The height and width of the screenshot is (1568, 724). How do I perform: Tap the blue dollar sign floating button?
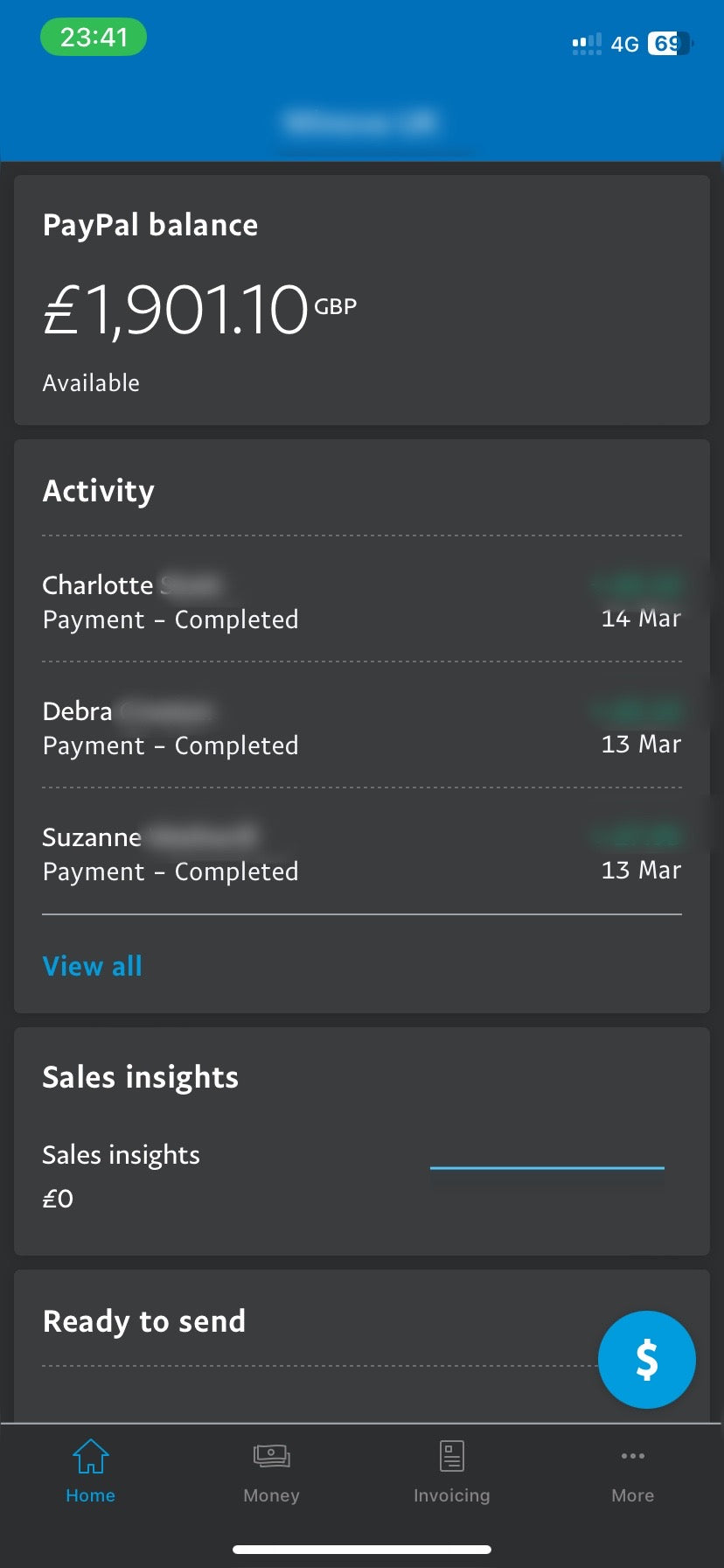point(647,1360)
